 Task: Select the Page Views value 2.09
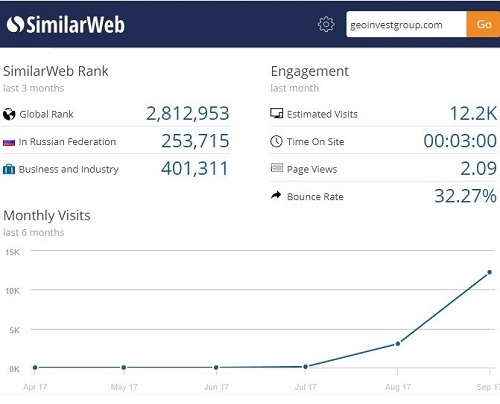point(478,168)
